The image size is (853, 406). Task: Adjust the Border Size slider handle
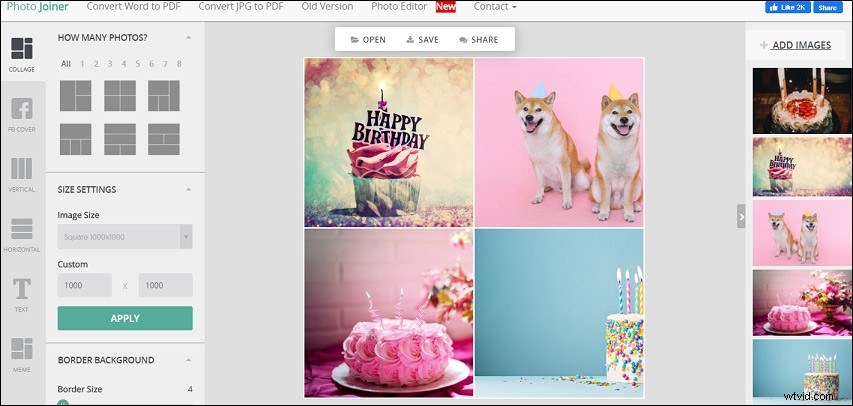click(x=62, y=403)
